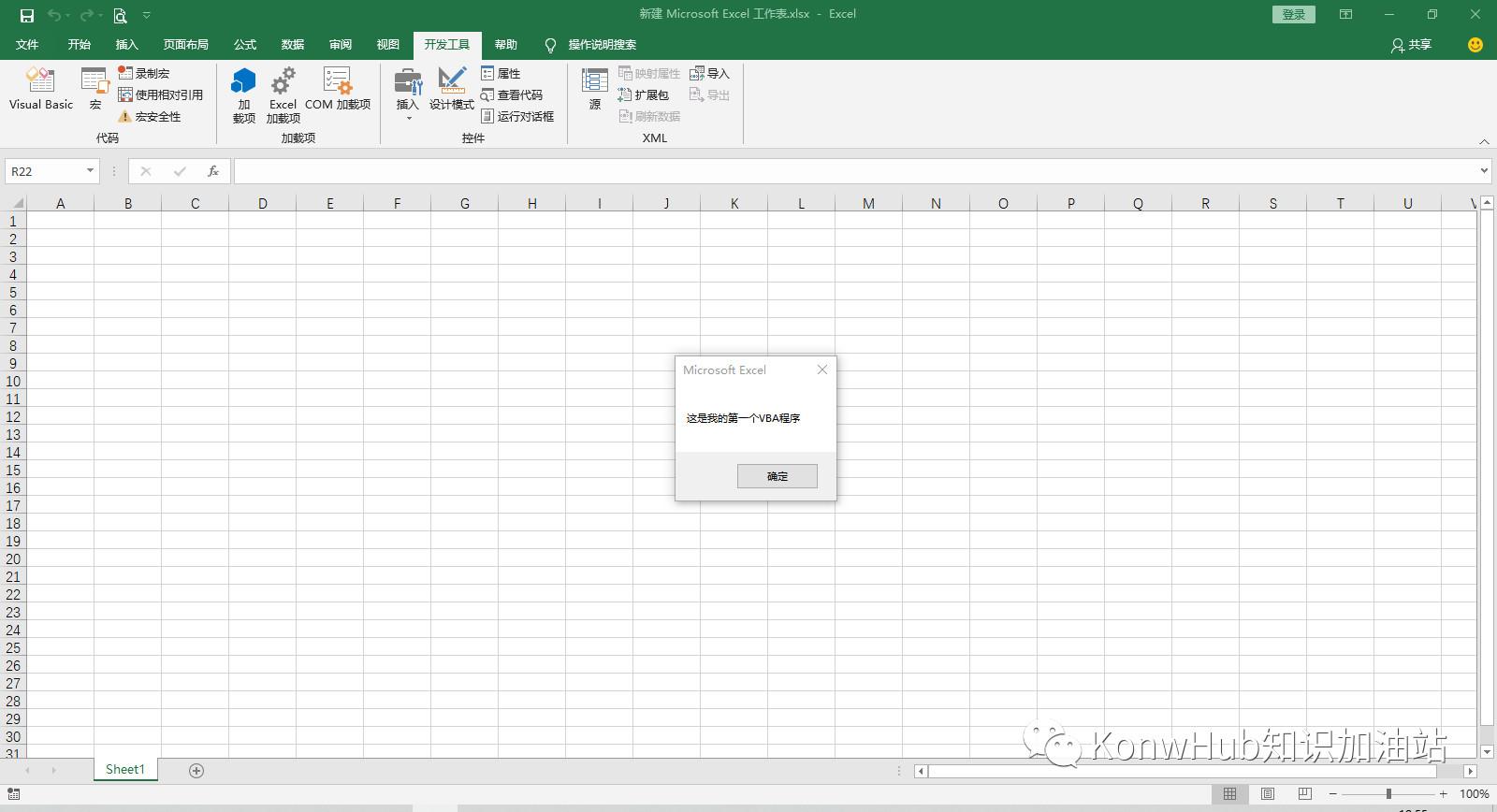Click 扩展包 expansion packs
The image size is (1497, 812).
pyautogui.click(x=644, y=94)
